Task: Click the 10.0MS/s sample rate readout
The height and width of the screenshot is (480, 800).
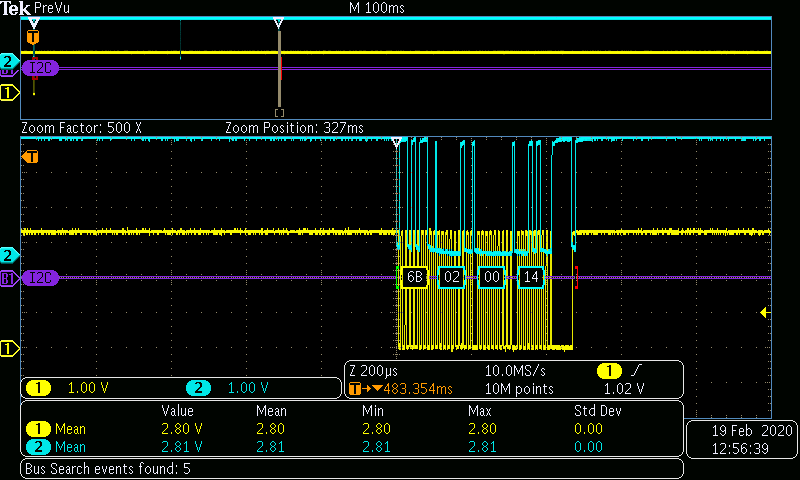Action: click(515, 371)
